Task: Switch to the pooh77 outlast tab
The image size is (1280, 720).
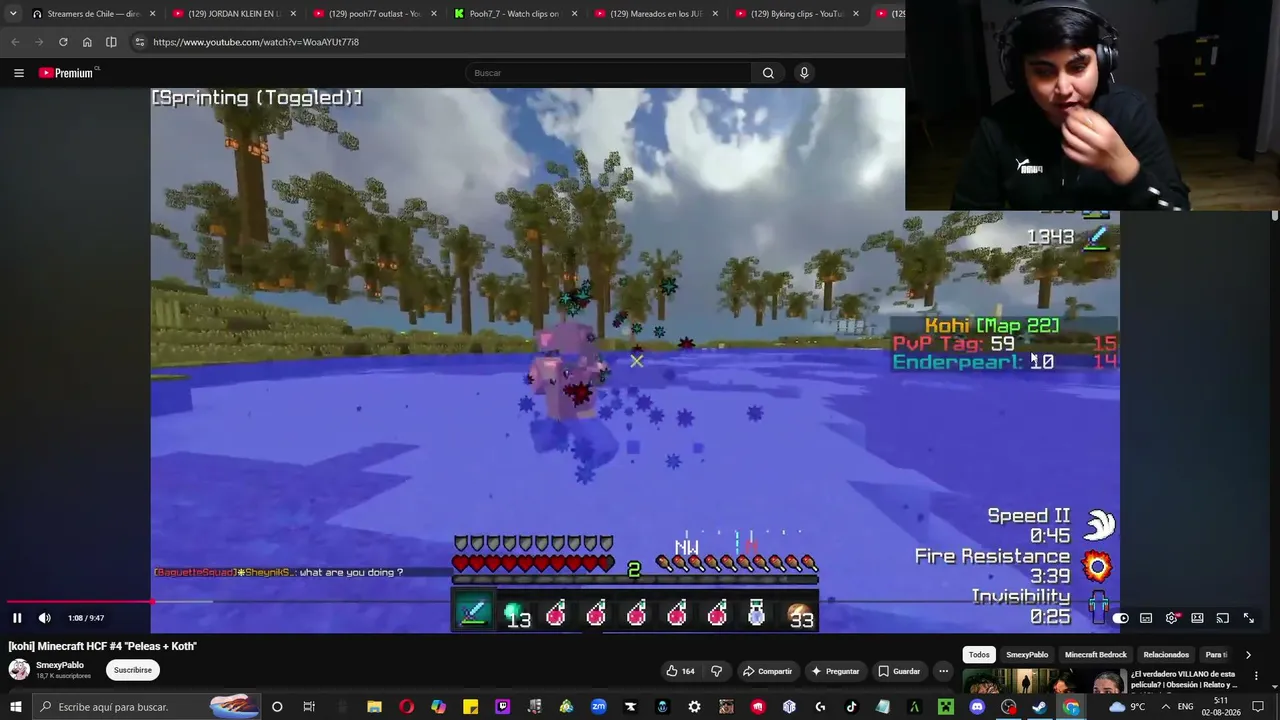Action: click(374, 14)
